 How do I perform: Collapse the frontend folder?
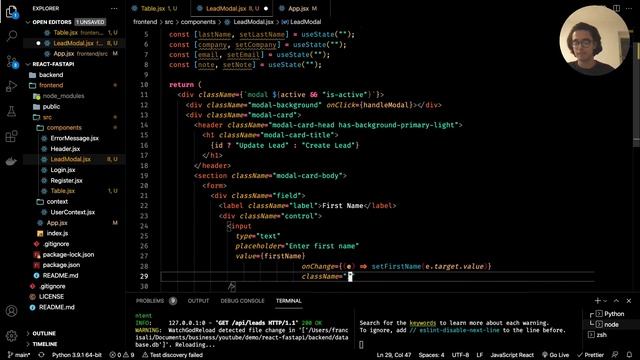pyautogui.click(x=51, y=85)
